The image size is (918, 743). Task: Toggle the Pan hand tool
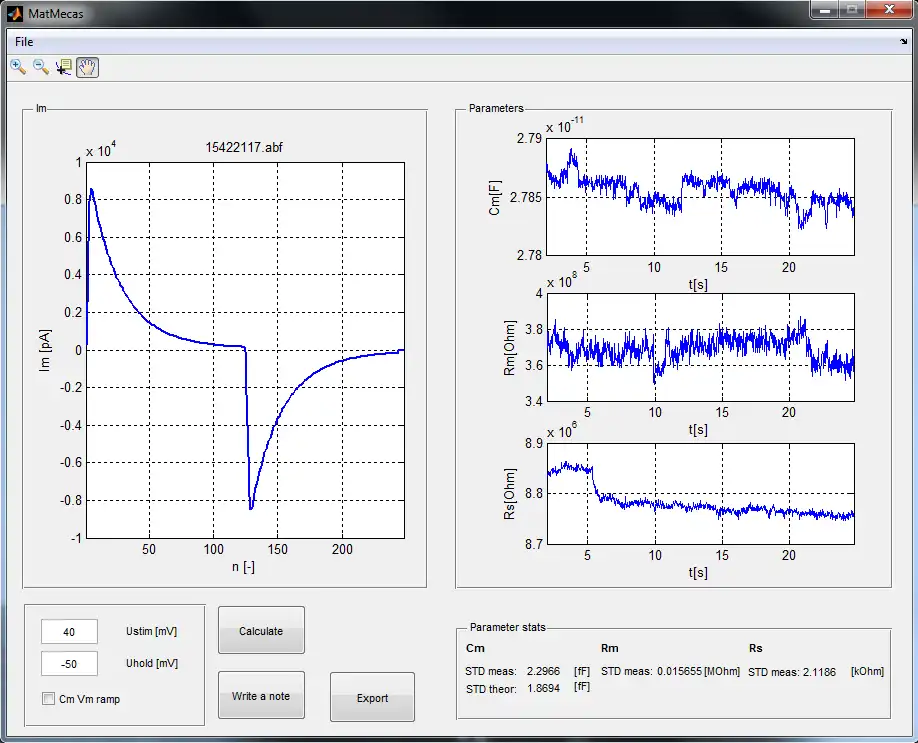[87, 67]
